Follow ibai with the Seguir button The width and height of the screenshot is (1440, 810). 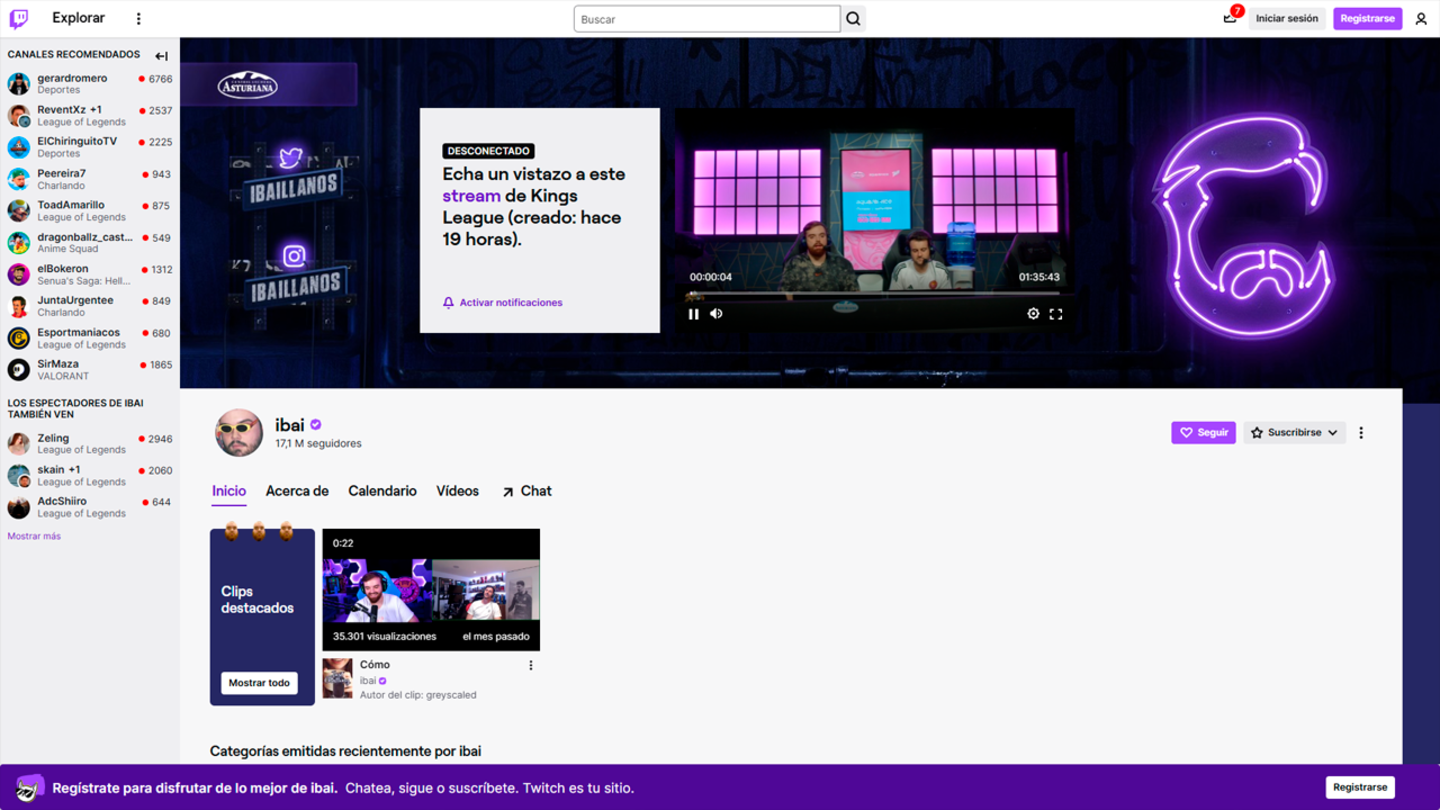(1203, 433)
